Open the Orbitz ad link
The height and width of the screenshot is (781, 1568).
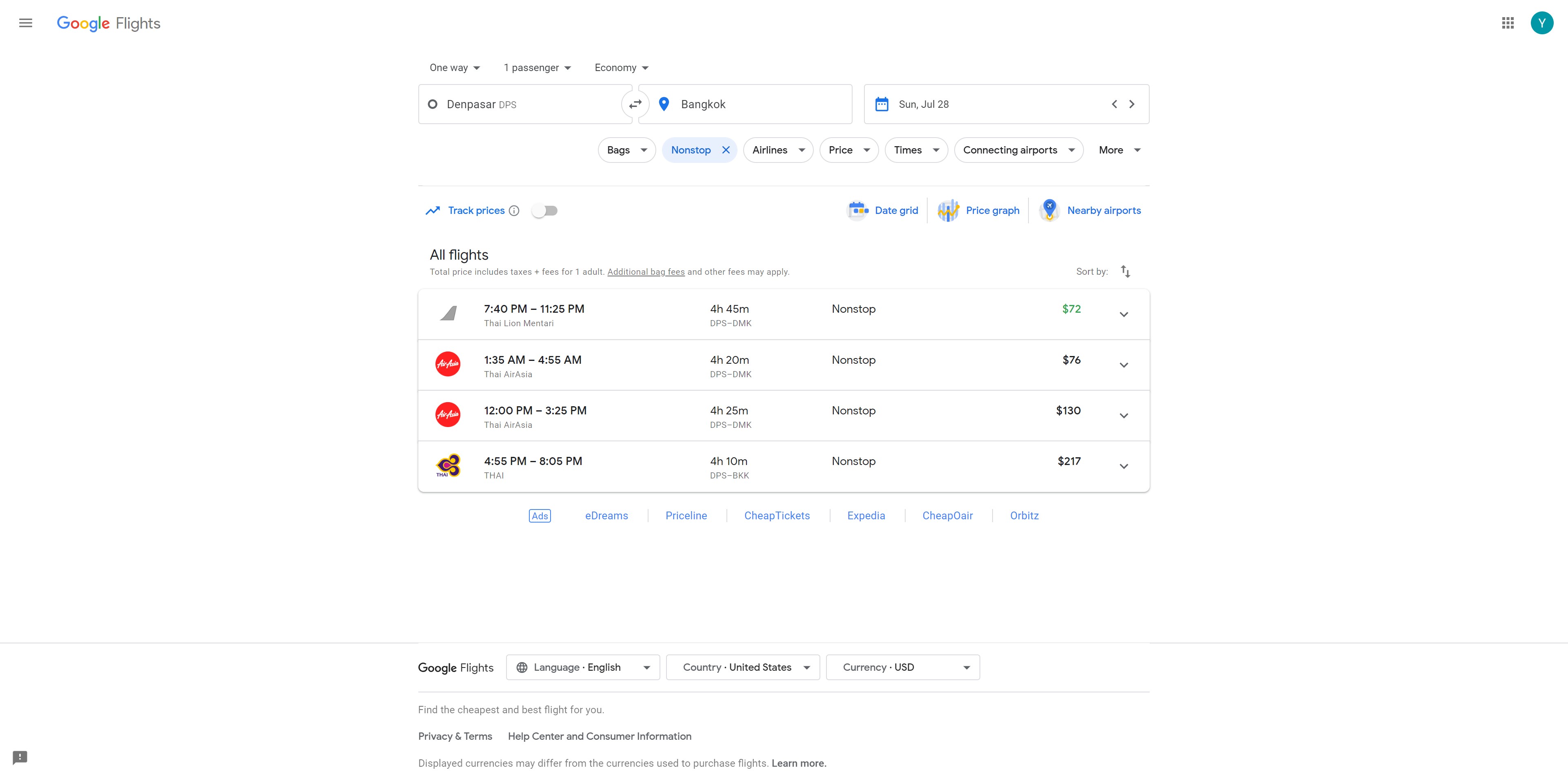1024,516
